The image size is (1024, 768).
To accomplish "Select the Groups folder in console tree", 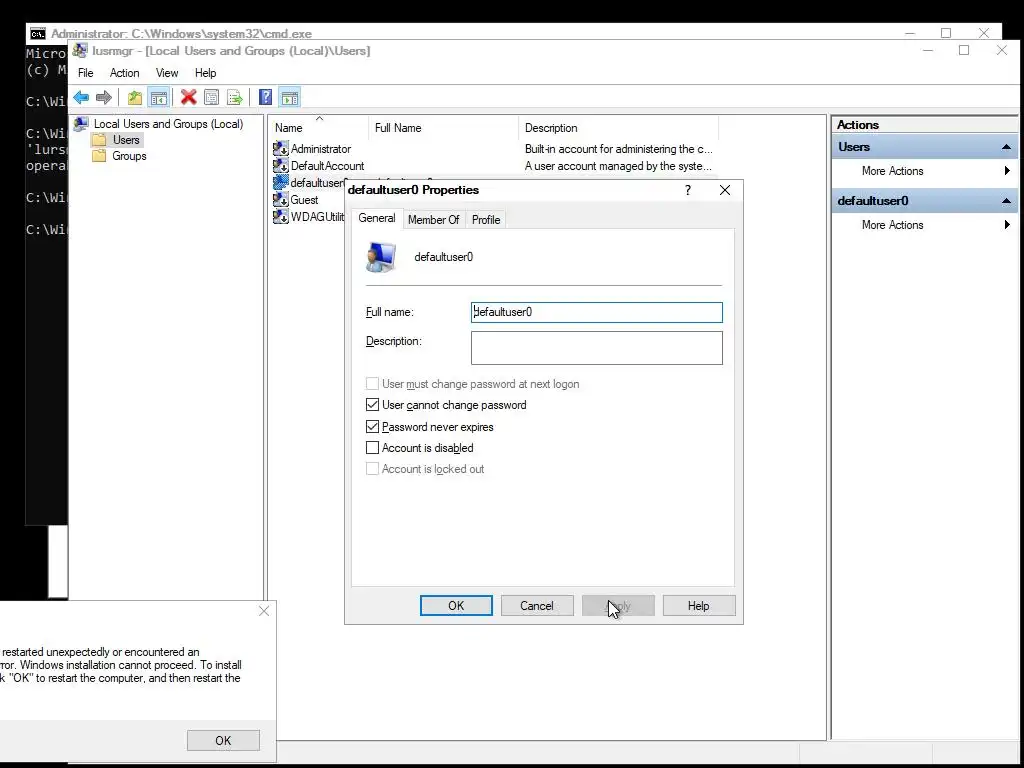I will [x=119, y=156].
